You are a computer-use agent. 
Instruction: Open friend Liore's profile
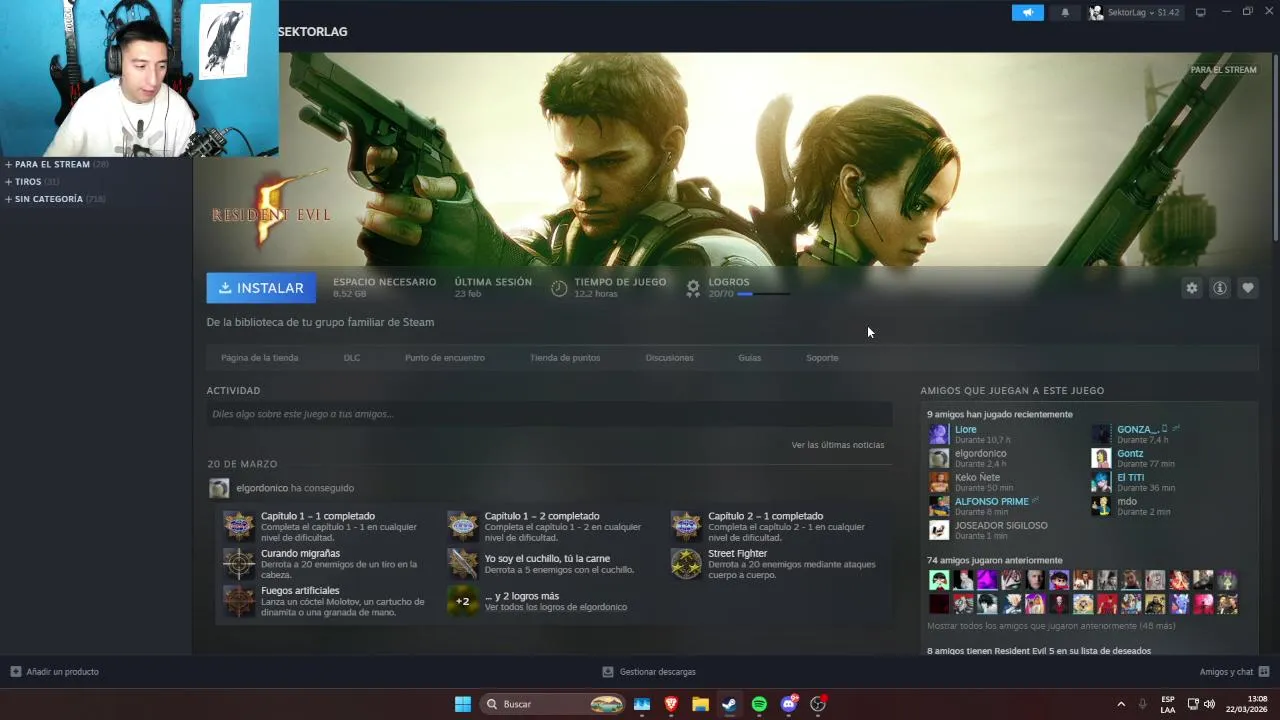tap(965, 430)
